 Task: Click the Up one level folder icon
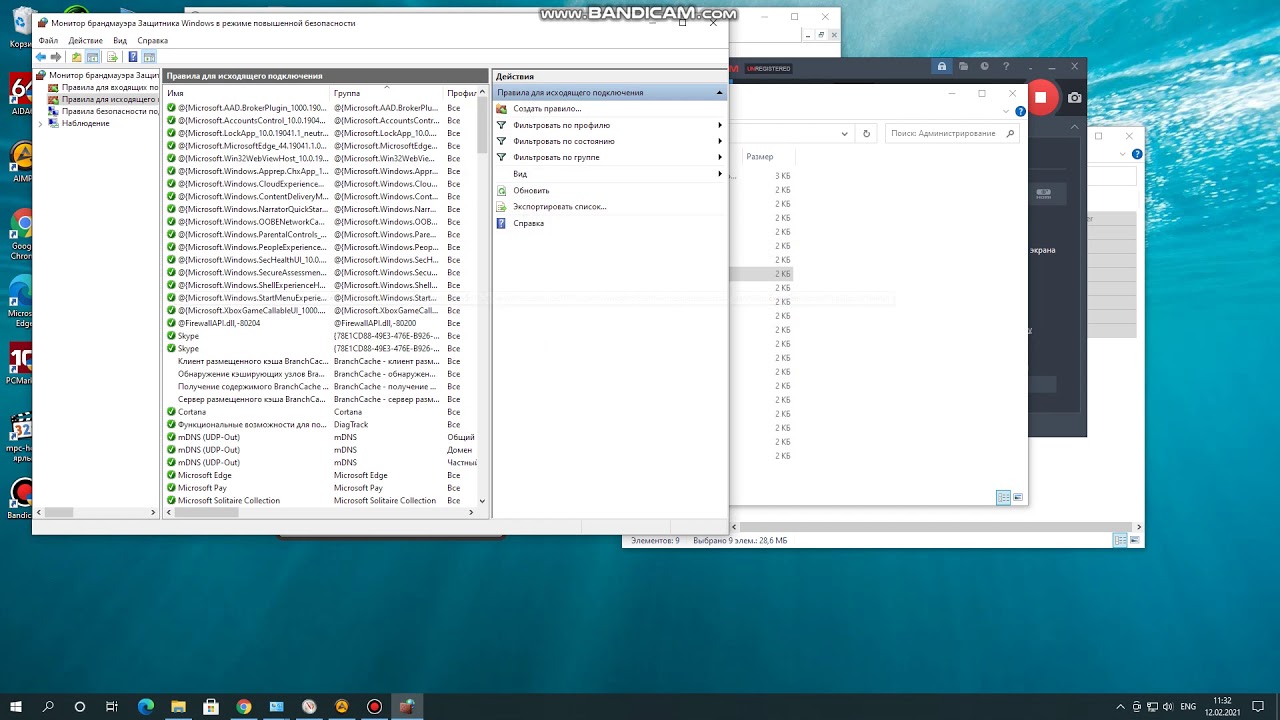(76, 57)
